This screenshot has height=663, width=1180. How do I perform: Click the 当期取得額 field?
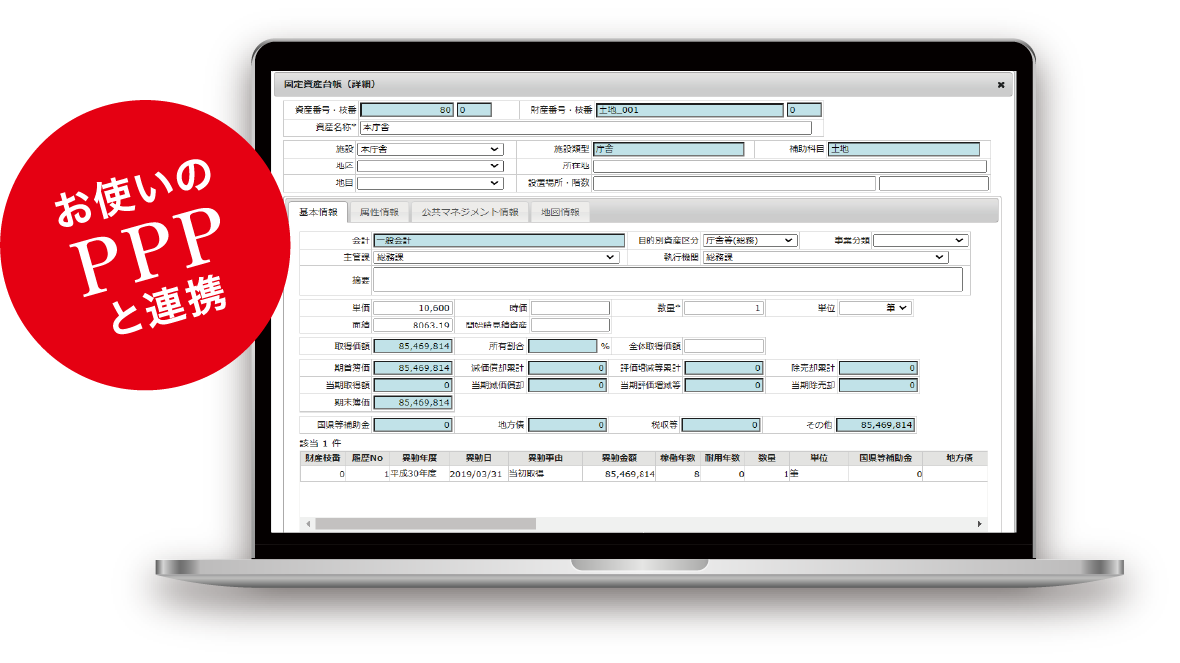pyautogui.click(x=412, y=385)
